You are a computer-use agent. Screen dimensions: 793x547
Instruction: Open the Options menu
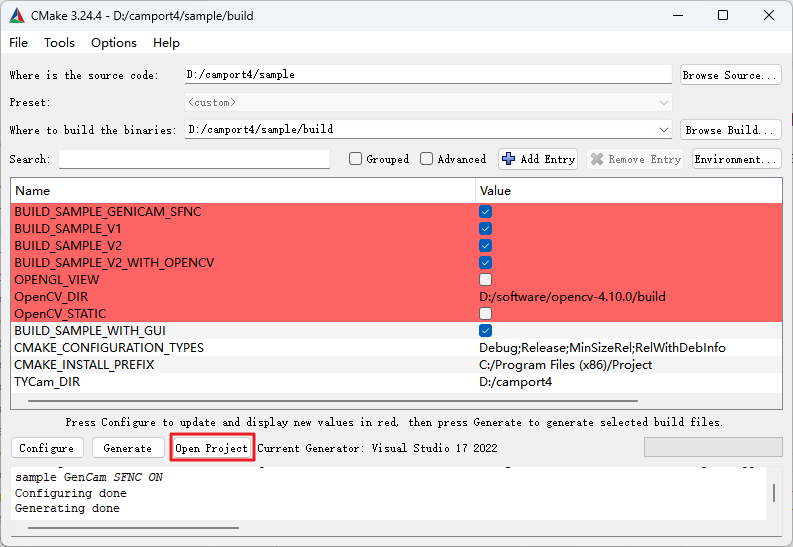[x=114, y=43]
